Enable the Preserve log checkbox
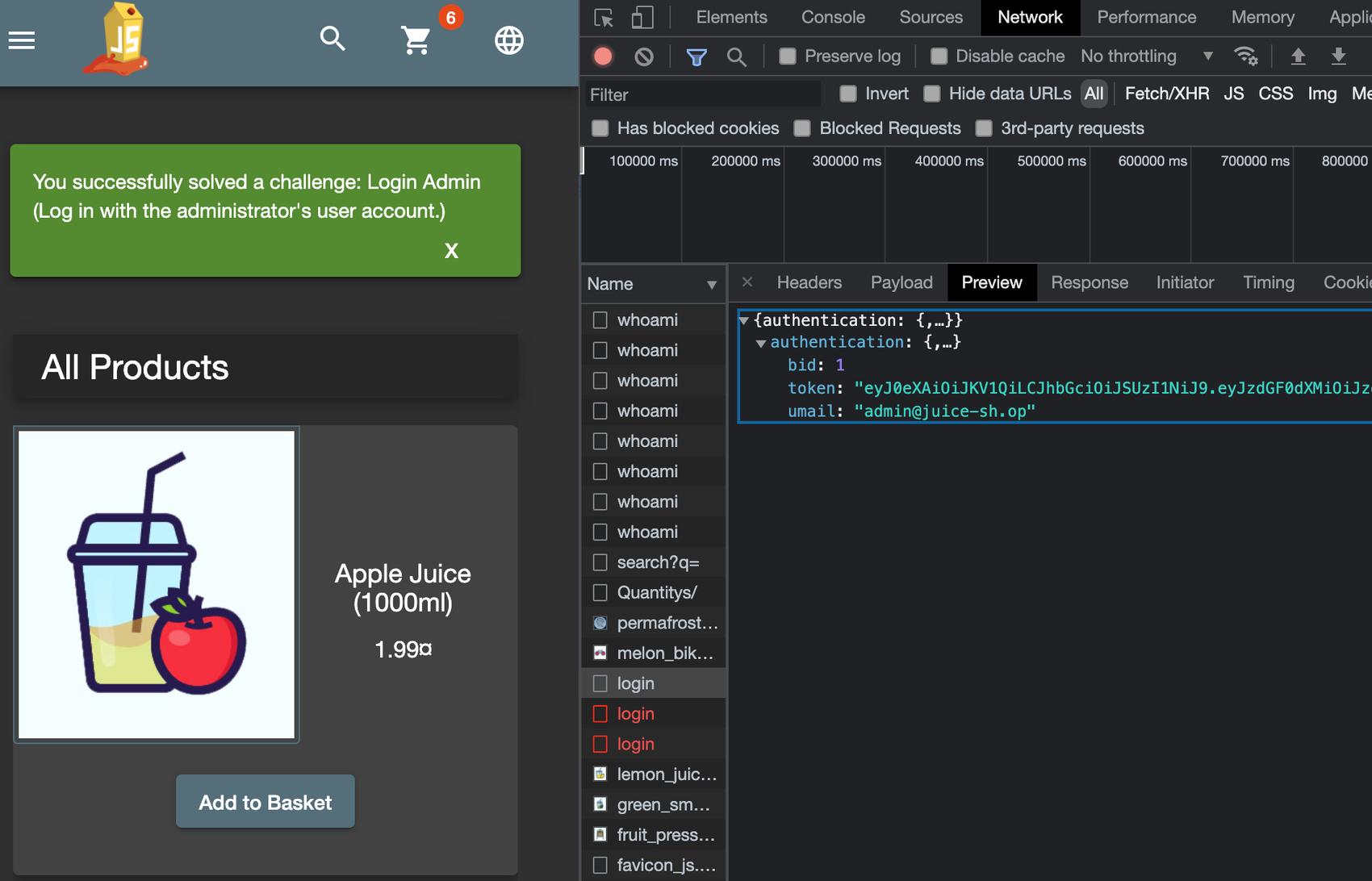 pyautogui.click(x=788, y=56)
